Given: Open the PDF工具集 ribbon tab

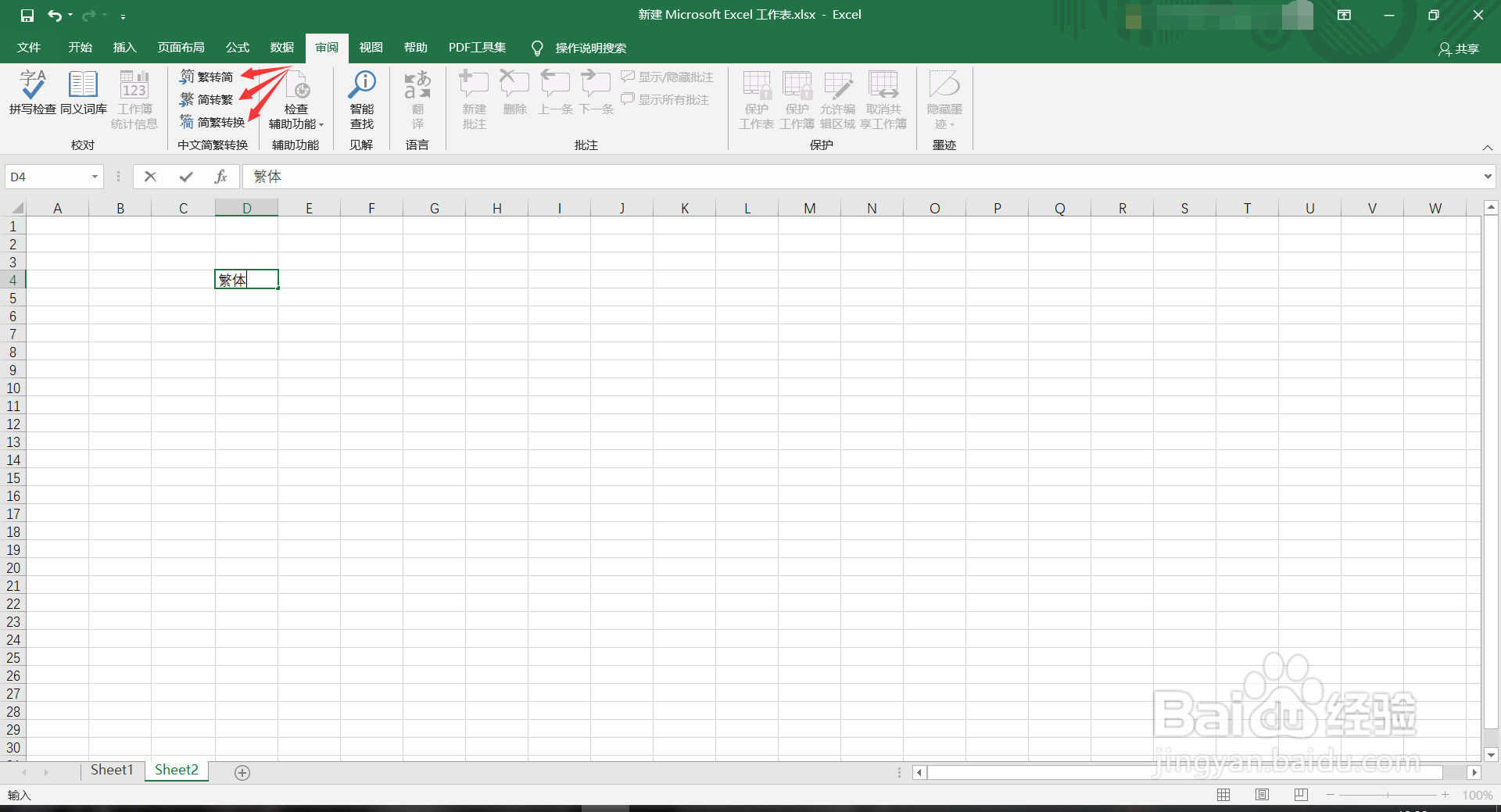Looking at the screenshot, I should 478,48.
